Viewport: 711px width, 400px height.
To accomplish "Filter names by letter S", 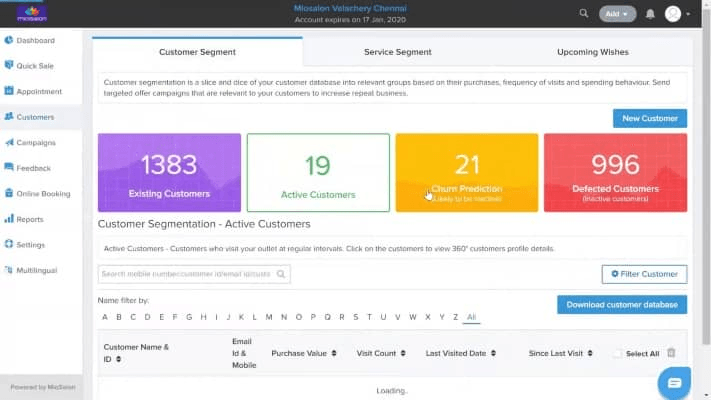I will [356, 317].
